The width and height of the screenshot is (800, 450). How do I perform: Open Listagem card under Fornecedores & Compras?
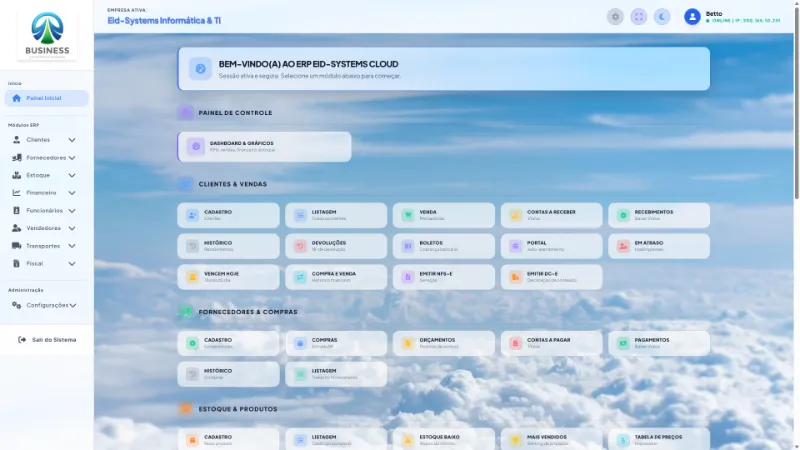[336, 374]
